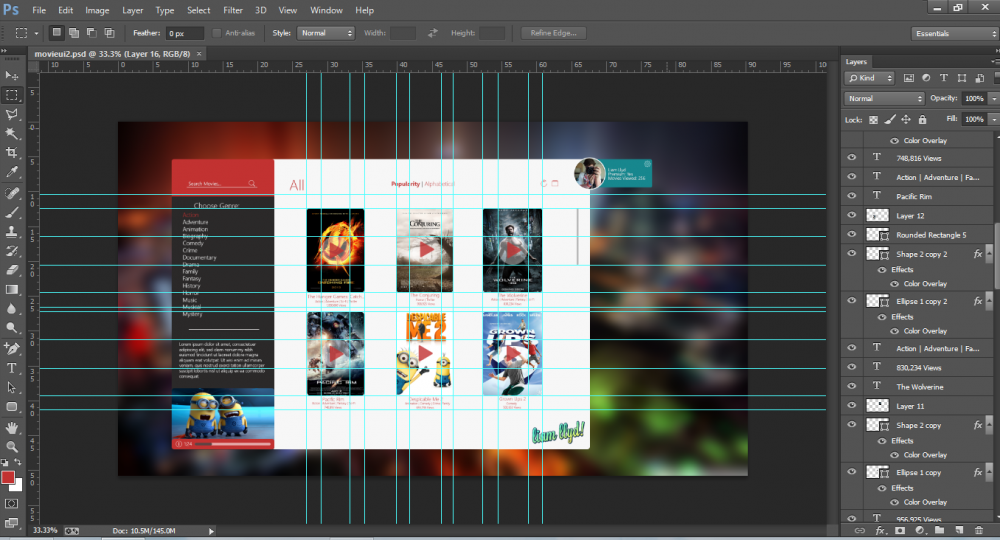This screenshot has width=1000, height=540.
Task: Create a new layer group
Action: (x=939, y=530)
